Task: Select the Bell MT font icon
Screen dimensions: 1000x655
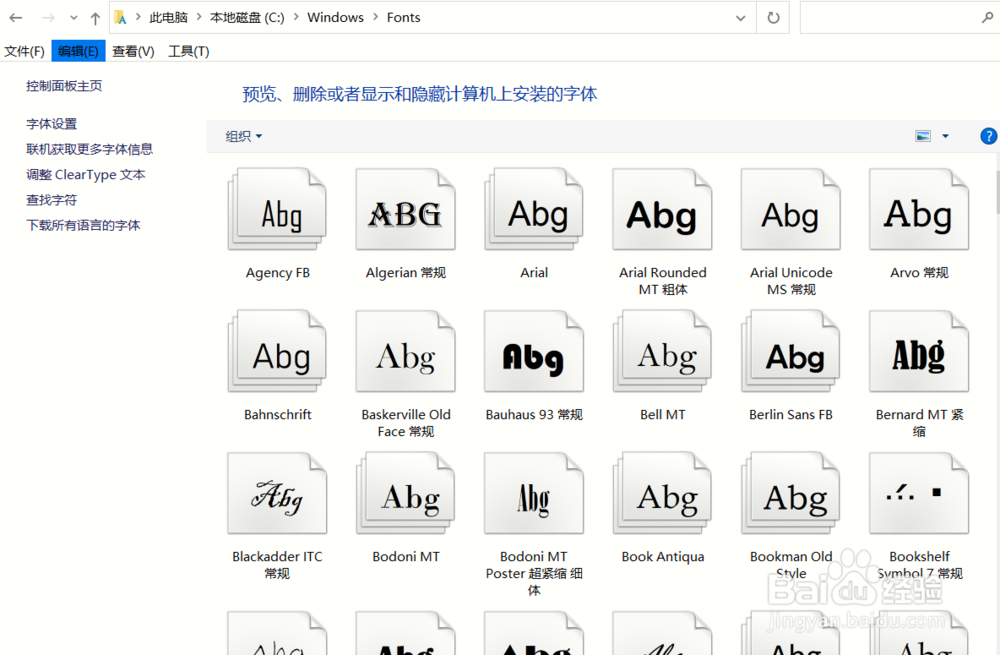Action: (662, 351)
